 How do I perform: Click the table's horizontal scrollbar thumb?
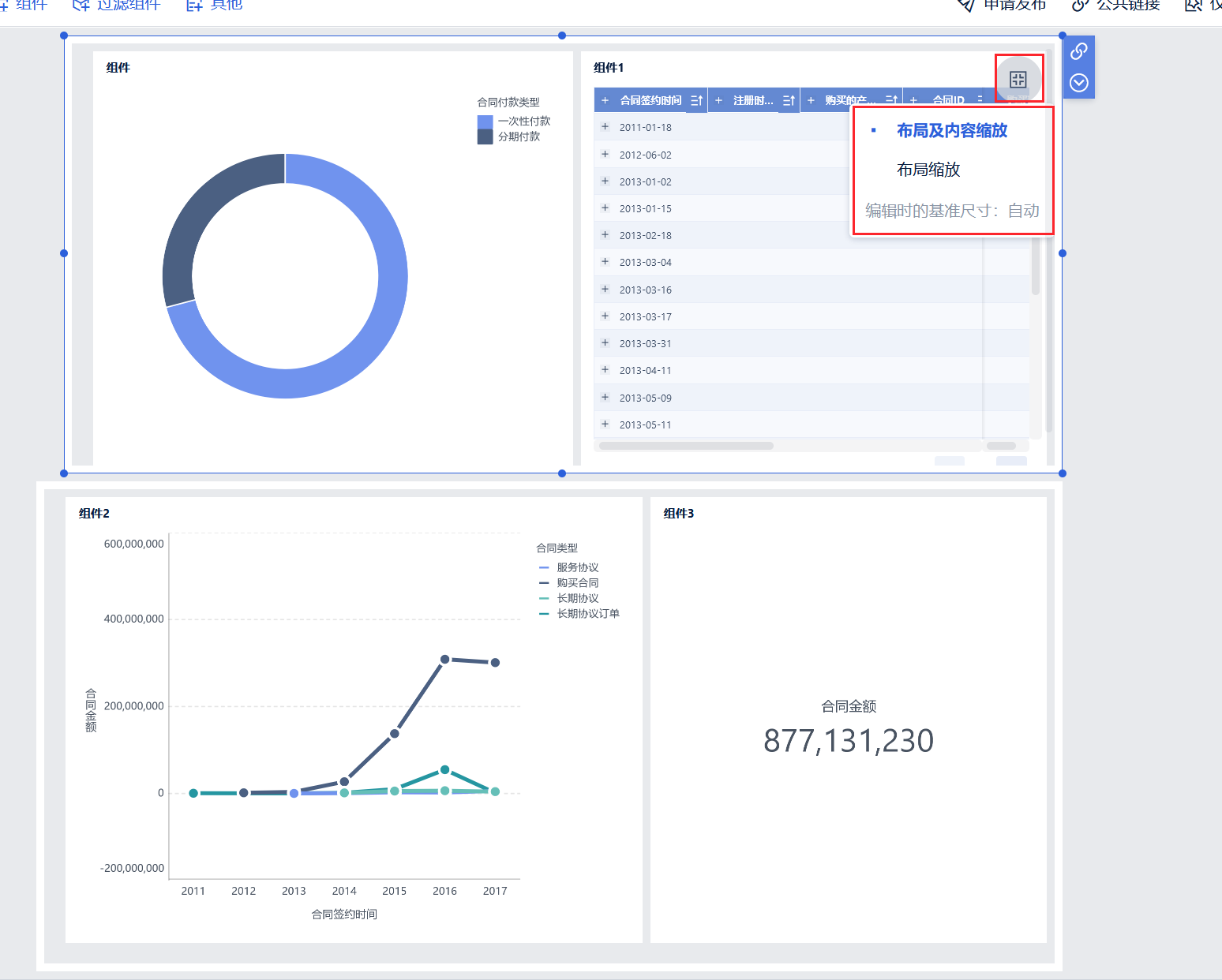point(686,446)
